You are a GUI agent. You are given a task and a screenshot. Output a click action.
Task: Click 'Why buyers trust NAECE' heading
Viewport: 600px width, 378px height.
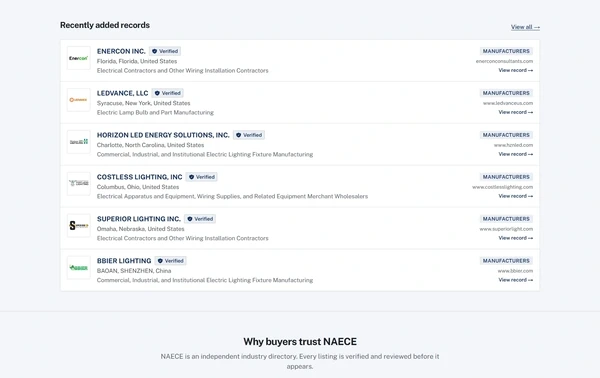(x=300, y=342)
